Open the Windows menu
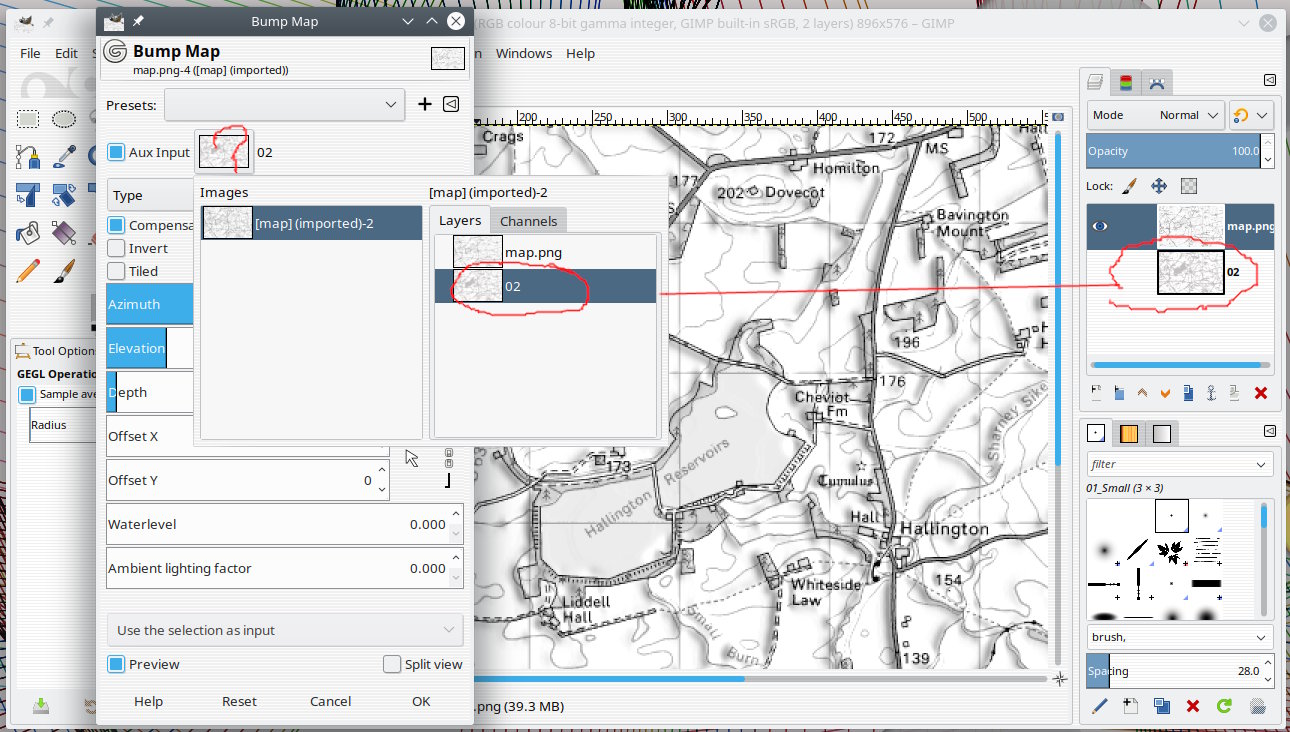 pyautogui.click(x=523, y=53)
